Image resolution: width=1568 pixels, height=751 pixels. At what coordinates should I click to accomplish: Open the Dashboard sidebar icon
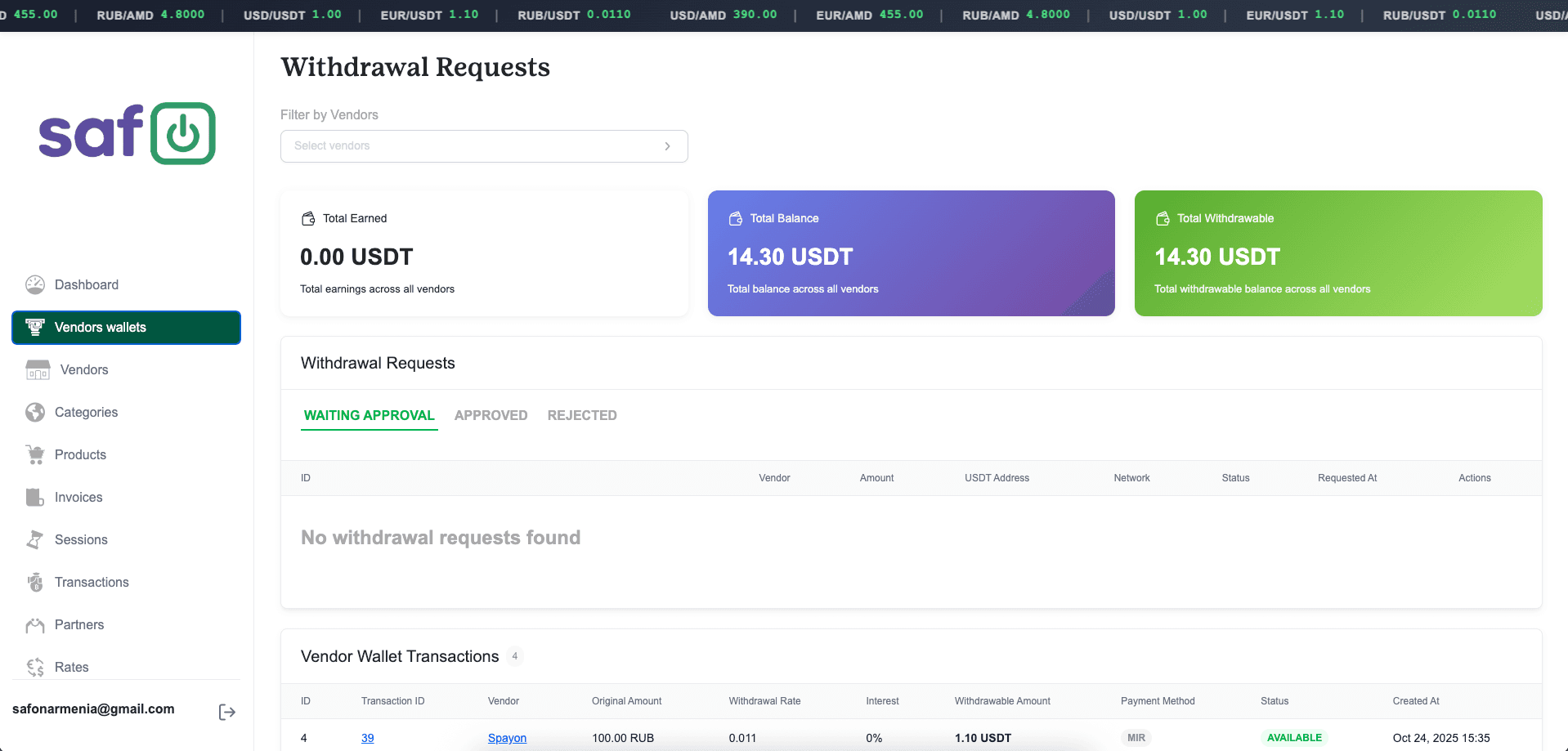[x=35, y=284]
